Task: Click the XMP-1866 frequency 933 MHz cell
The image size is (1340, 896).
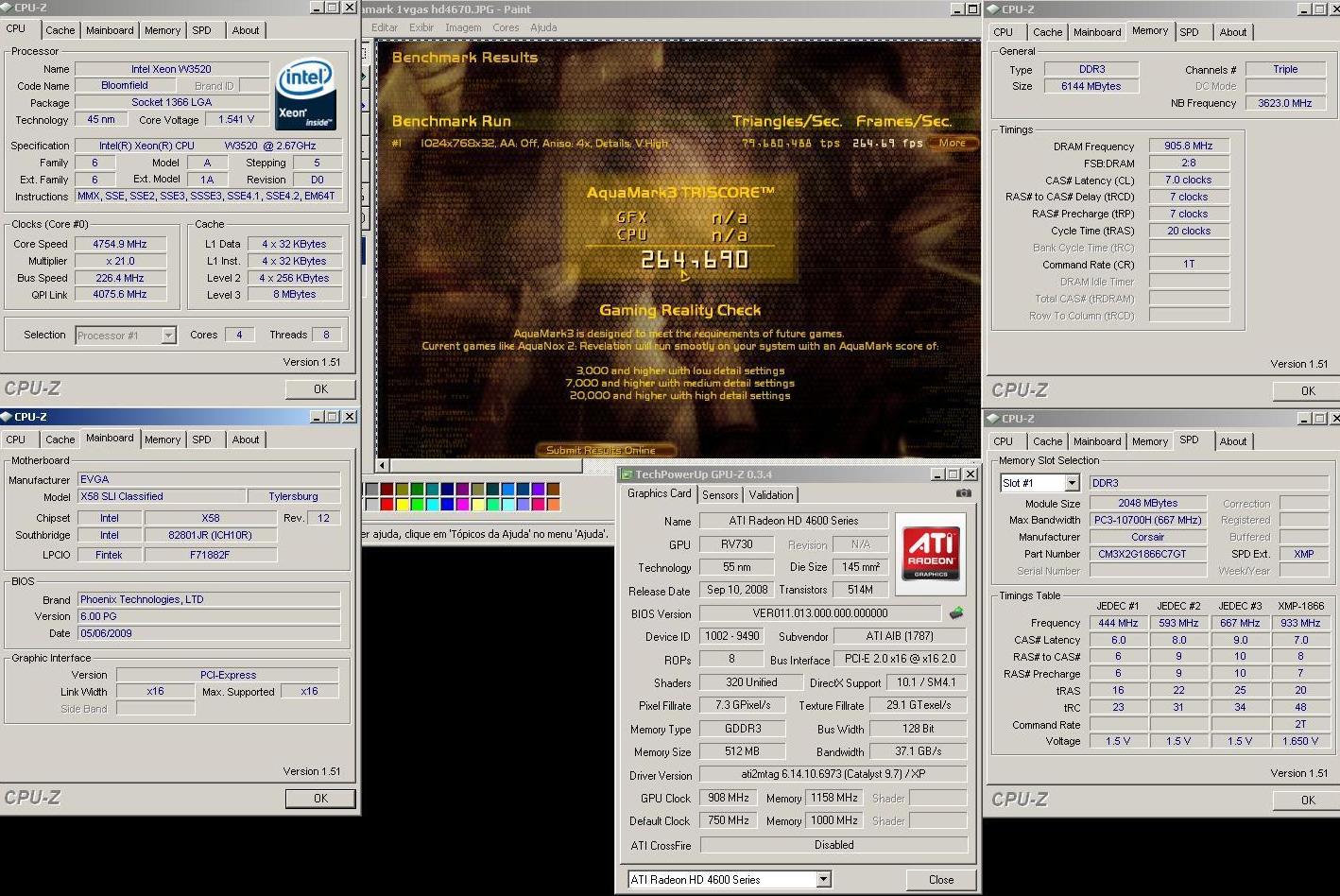Action: tap(1300, 623)
